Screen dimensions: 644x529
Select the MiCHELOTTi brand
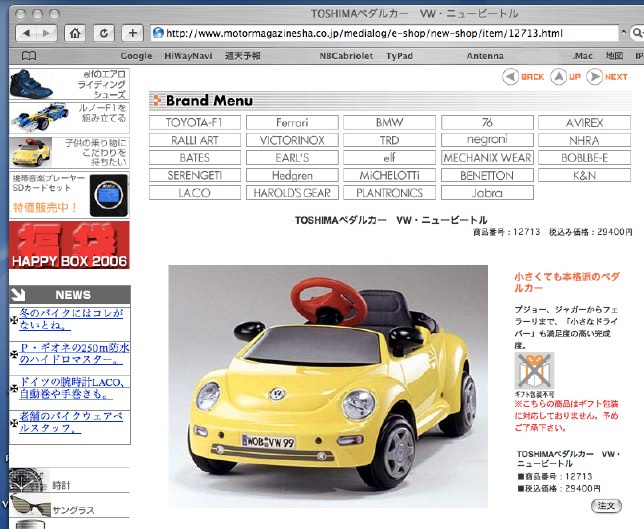[x=389, y=175]
